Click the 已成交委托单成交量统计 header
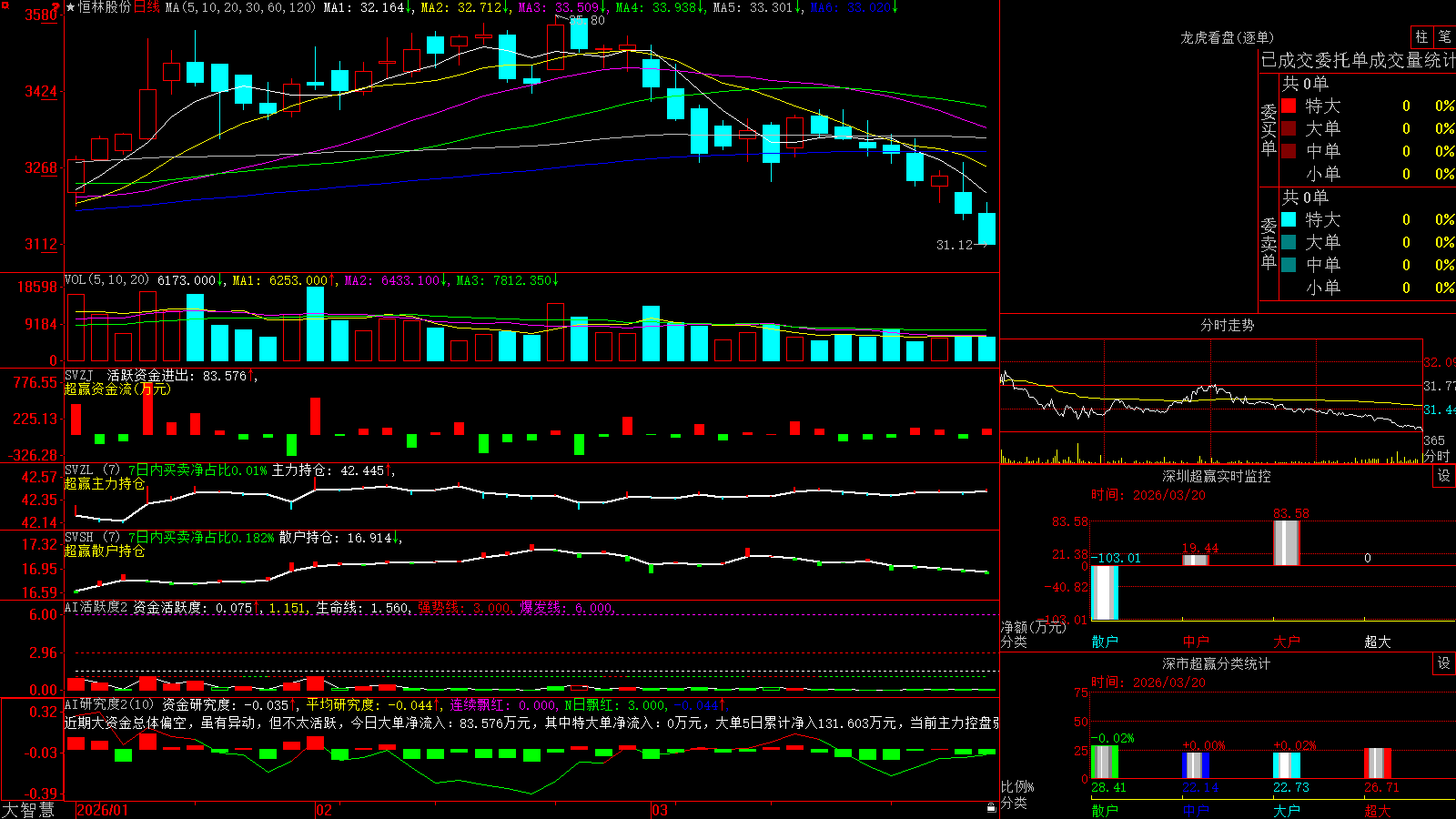 coord(1358,60)
